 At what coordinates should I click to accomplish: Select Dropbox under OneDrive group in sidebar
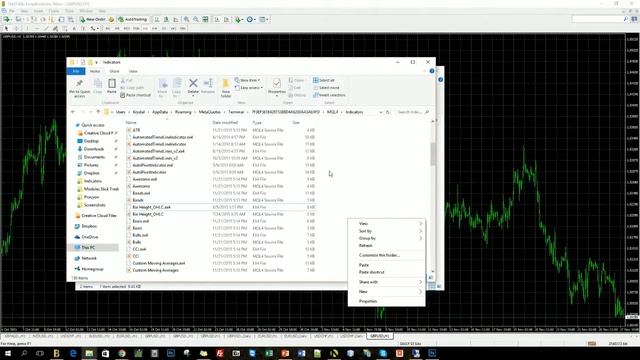point(89,226)
